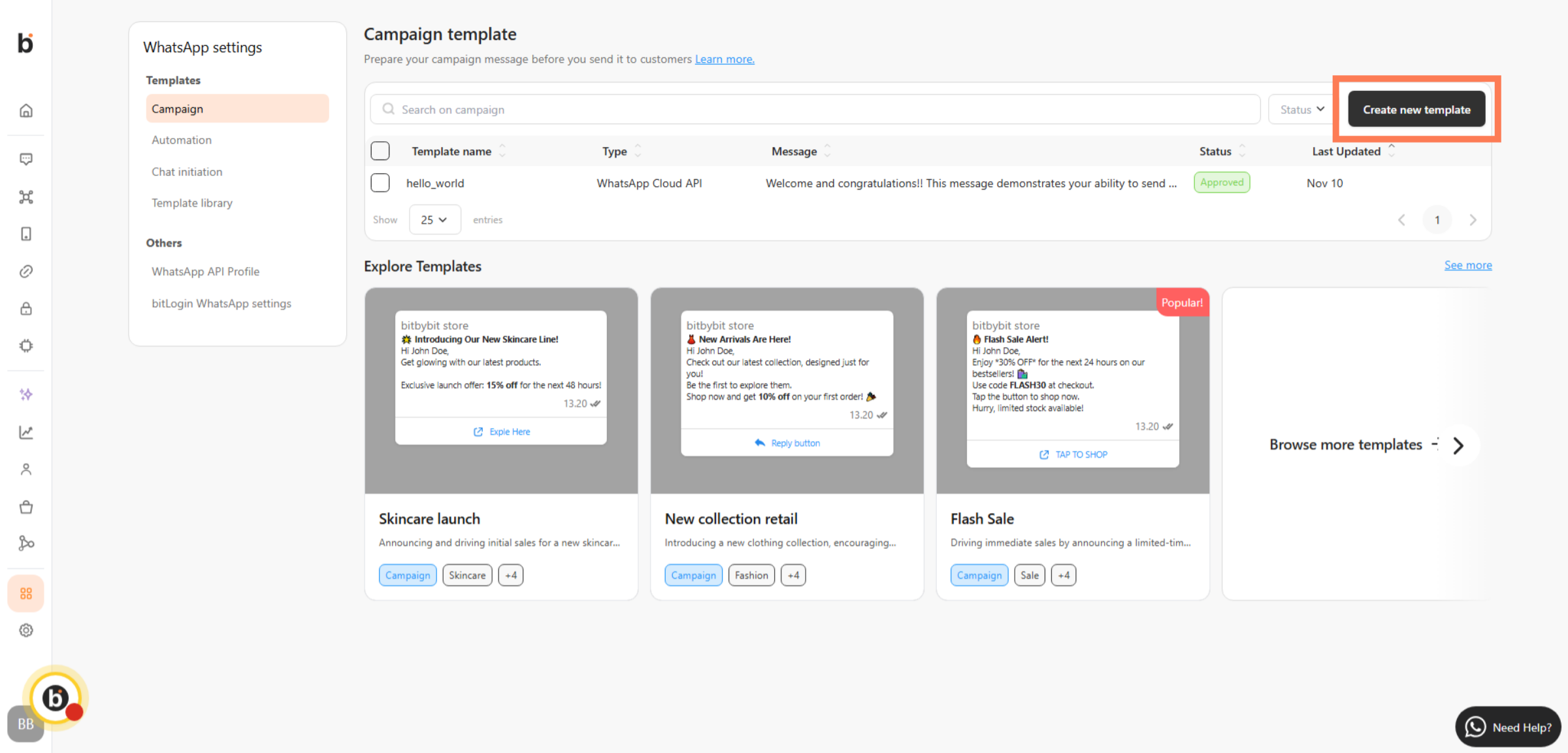Open the Status filter dropdown
Image resolution: width=1568 pixels, height=753 pixels.
(x=1301, y=110)
